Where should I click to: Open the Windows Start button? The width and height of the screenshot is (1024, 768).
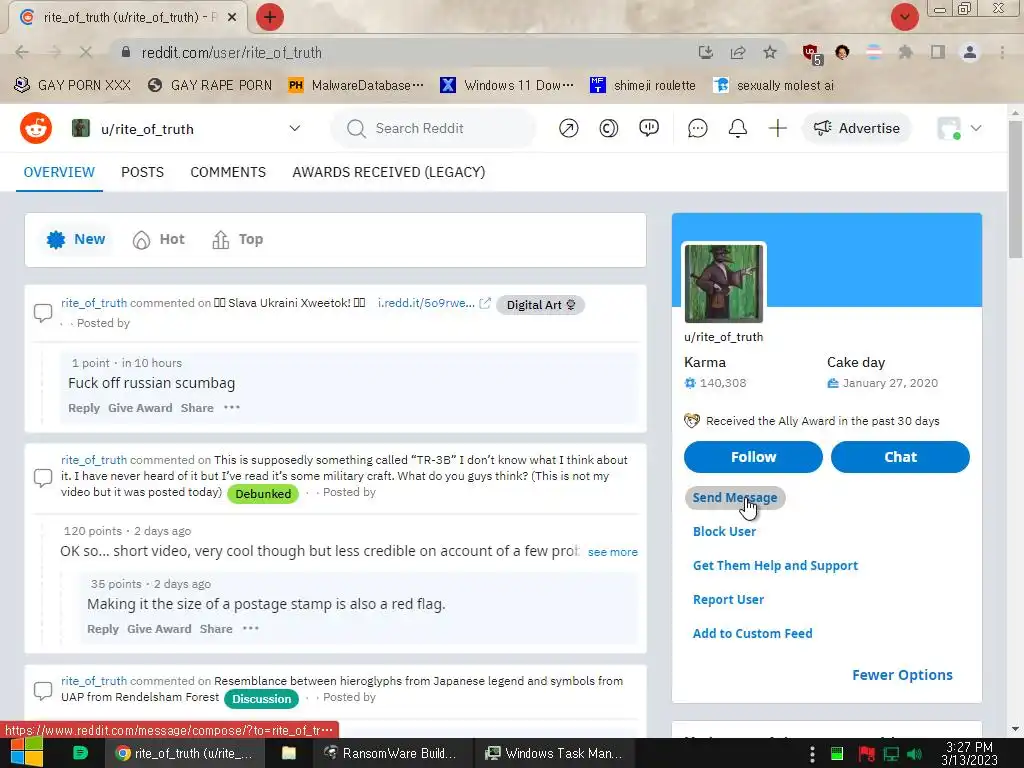(27, 752)
